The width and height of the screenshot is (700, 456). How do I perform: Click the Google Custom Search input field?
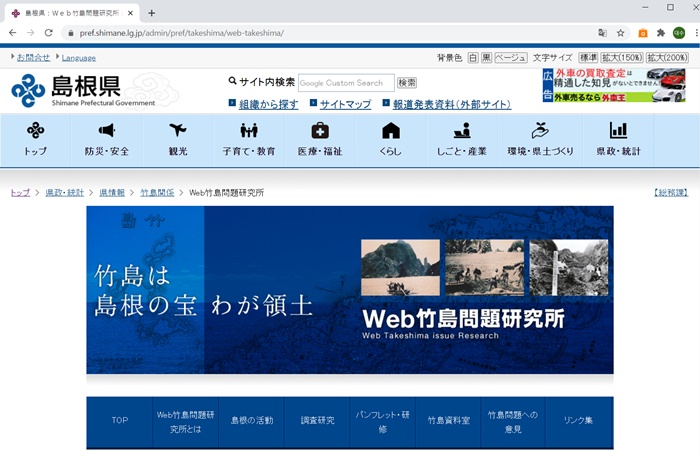(345, 83)
